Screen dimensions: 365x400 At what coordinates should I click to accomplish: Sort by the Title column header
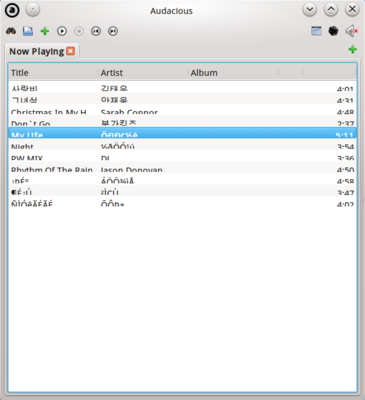(53, 73)
